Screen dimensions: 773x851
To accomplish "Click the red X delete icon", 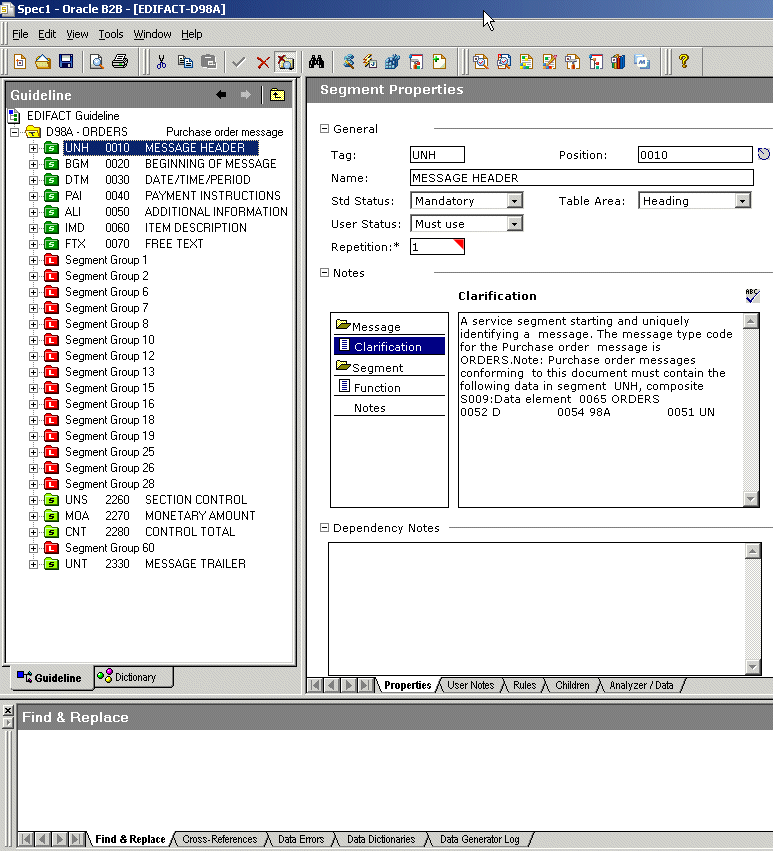I will pyautogui.click(x=263, y=63).
